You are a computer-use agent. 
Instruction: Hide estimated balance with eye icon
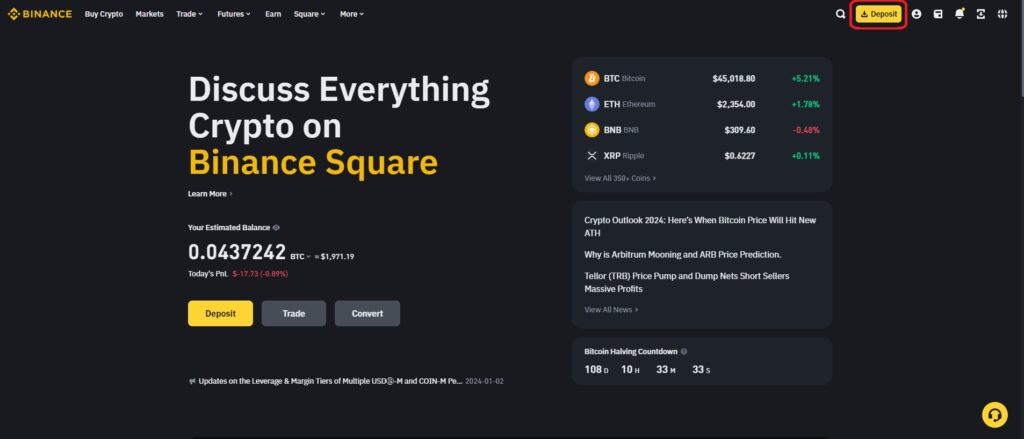276,228
